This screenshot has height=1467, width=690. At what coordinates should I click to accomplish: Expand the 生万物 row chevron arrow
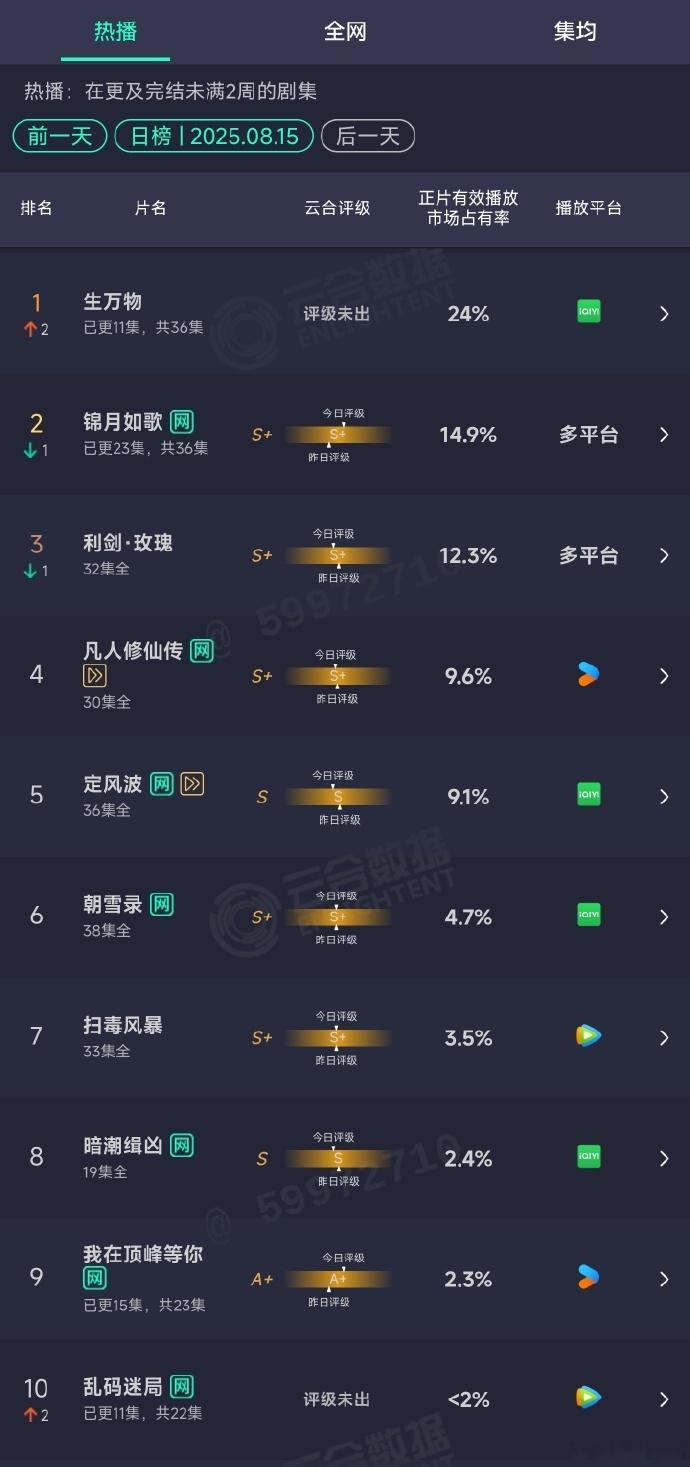point(664,313)
